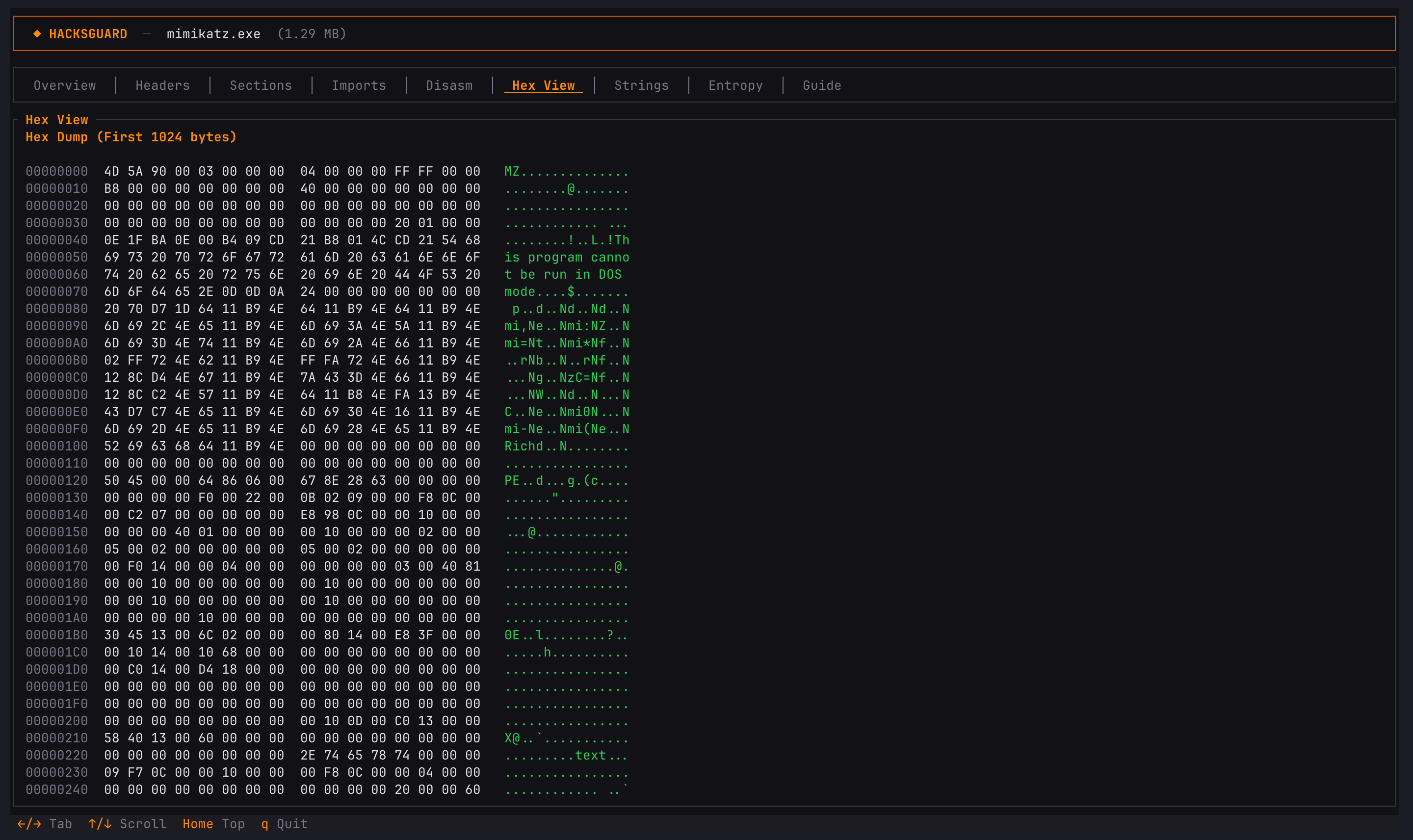The image size is (1413, 840).
Task: Click the HACKSGUARD title text
Action: pyautogui.click(x=88, y=34)
